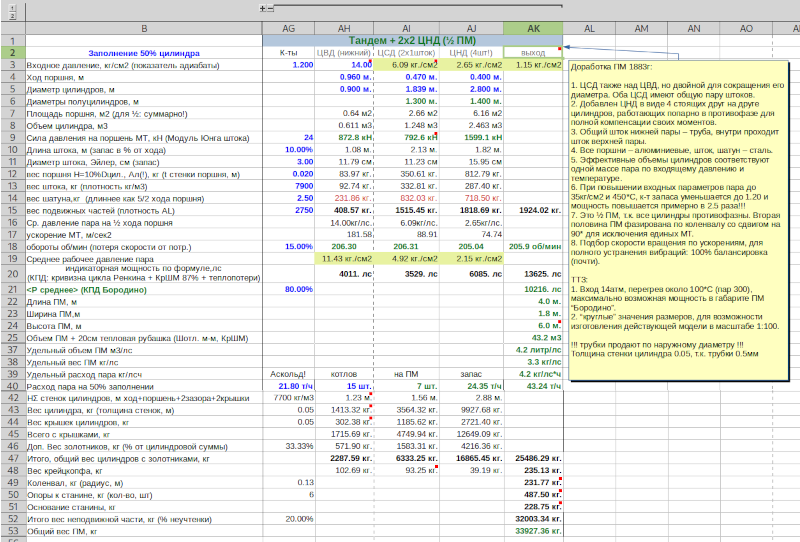Click cell "на ПМ"
Screen dimensions: 800x542
tap(406, 374)
